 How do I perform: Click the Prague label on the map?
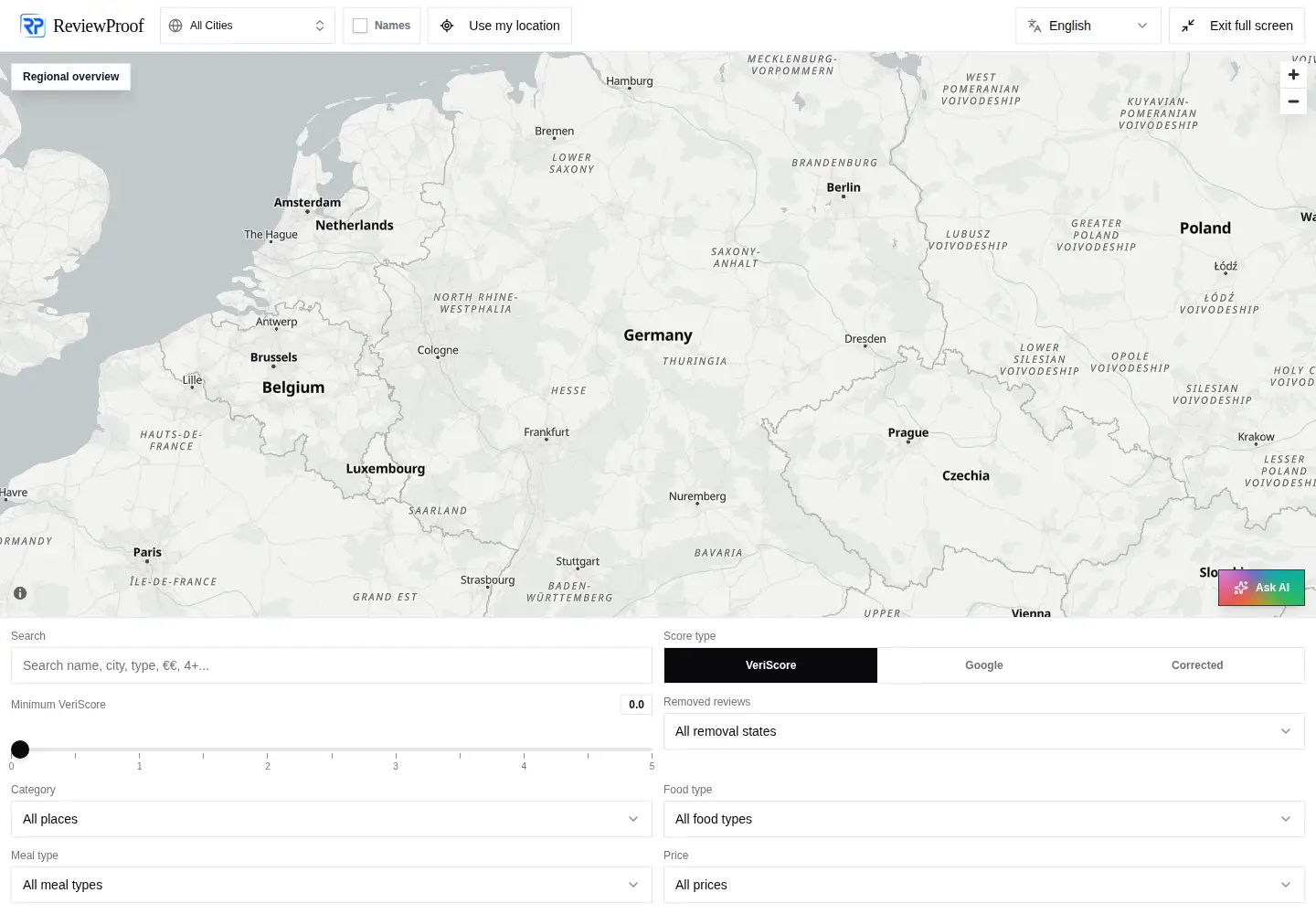907,432
